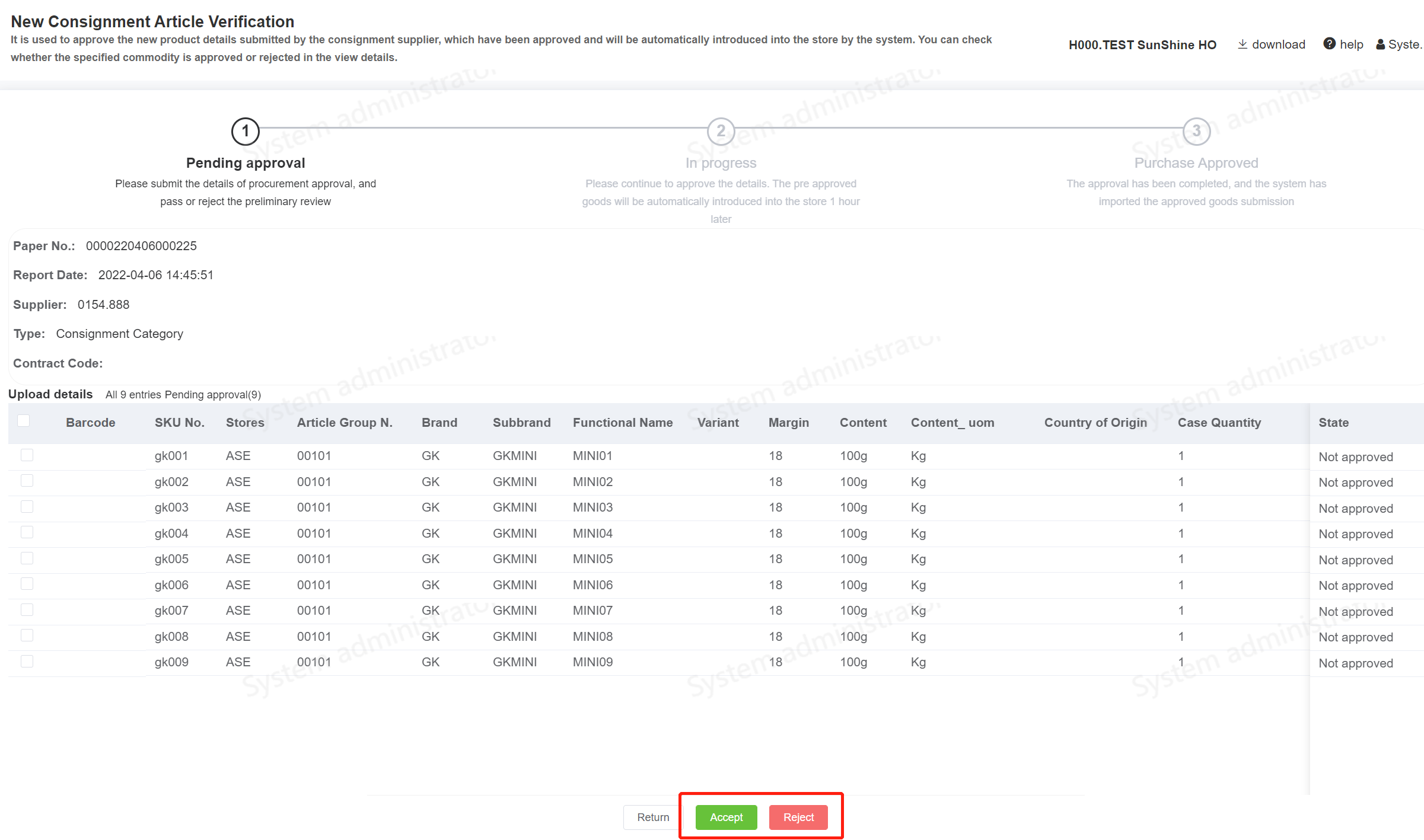Click Not approved state for gk003
Screen dimensions: 1424x840
pos(1355,509)
